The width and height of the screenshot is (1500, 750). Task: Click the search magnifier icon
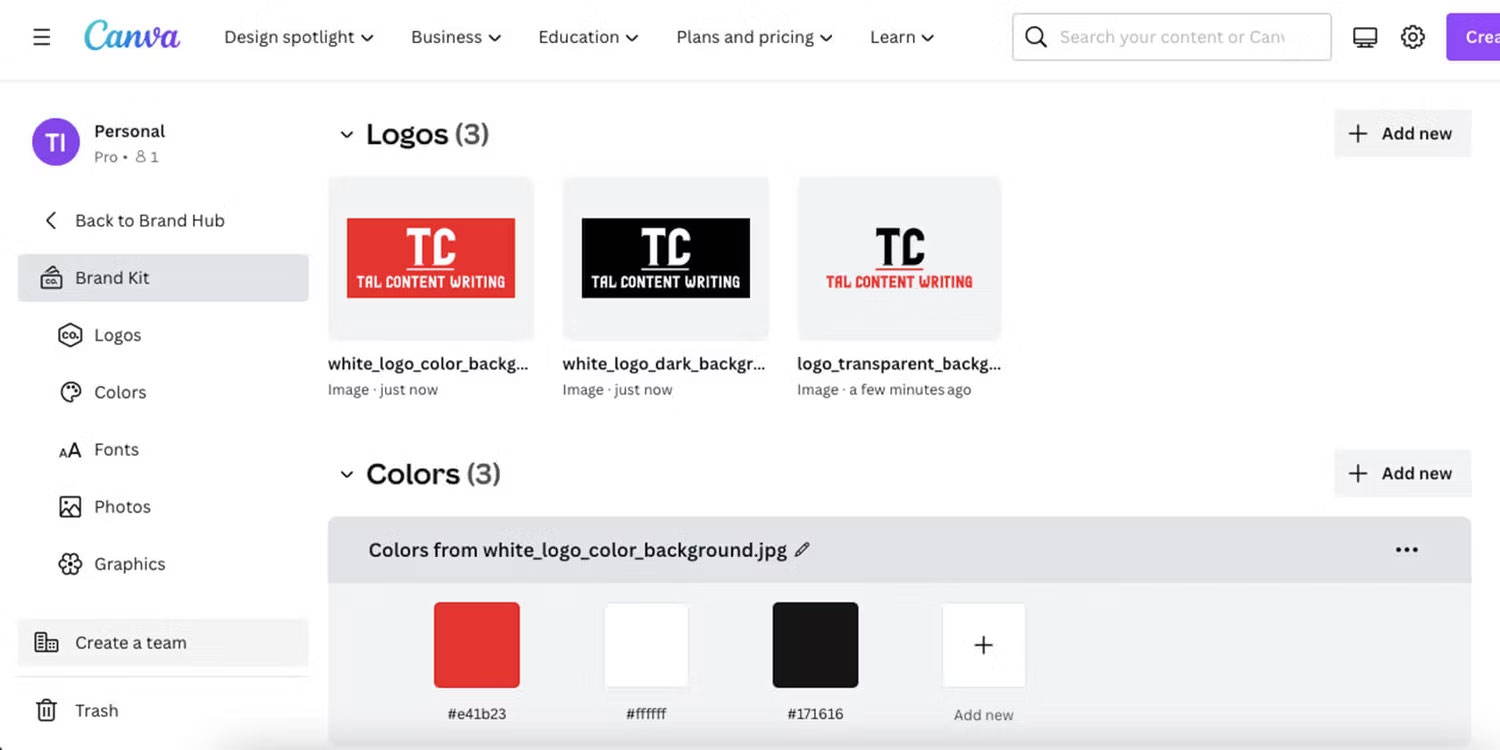(1037, 37)
